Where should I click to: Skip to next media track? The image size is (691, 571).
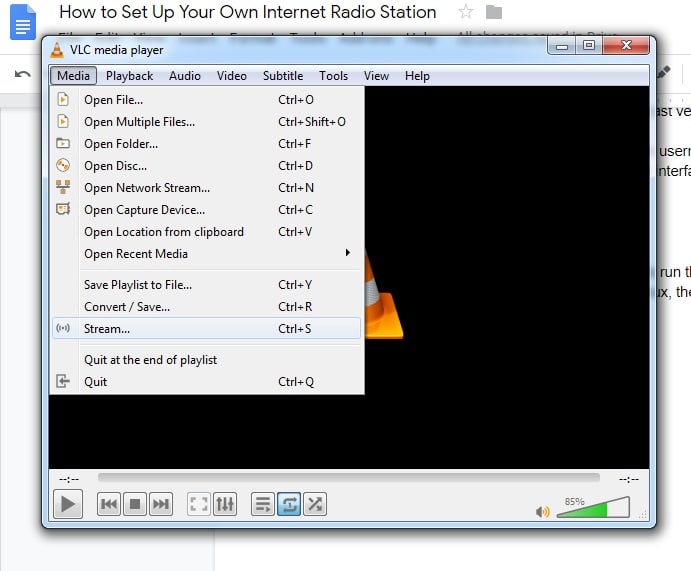coord(161,504)
